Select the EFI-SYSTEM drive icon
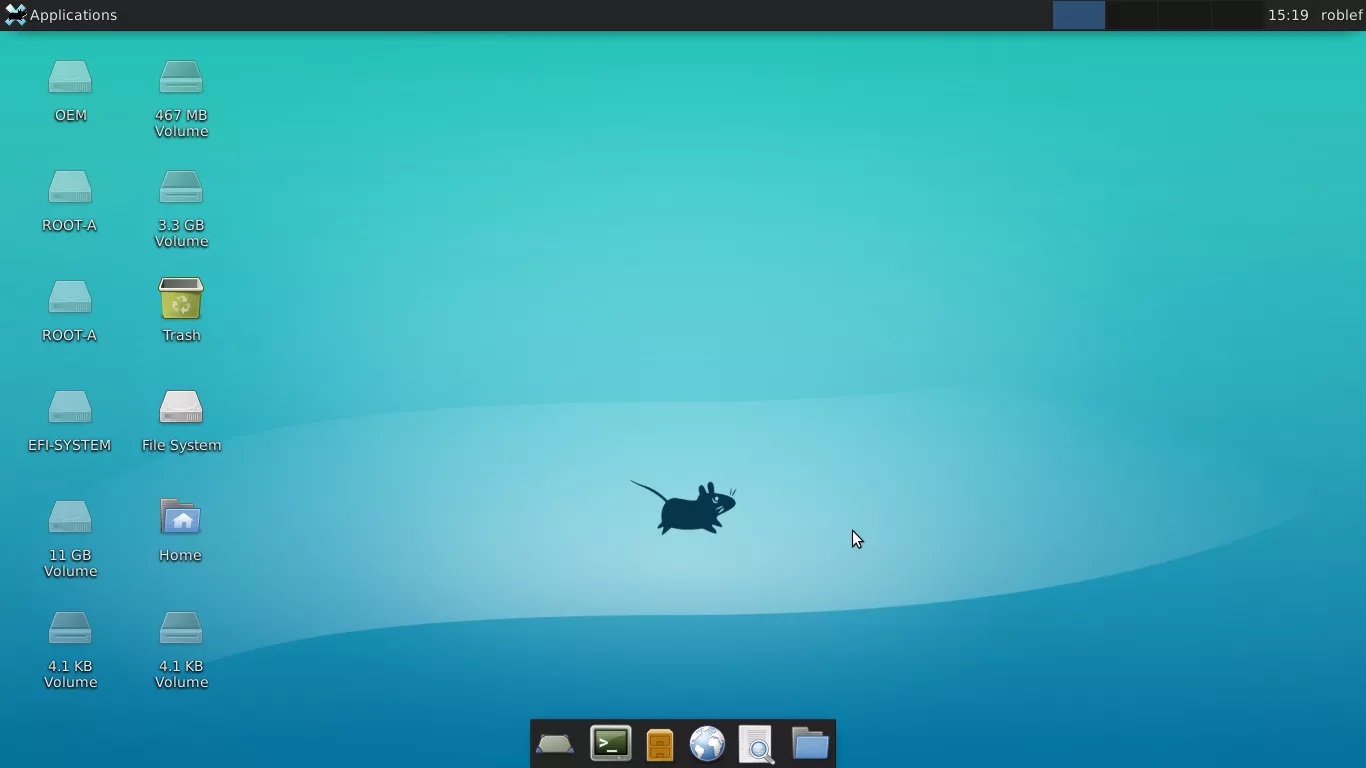Image resolution: width=1366 pixels, height=768 pixels. [x=70, y=409]
